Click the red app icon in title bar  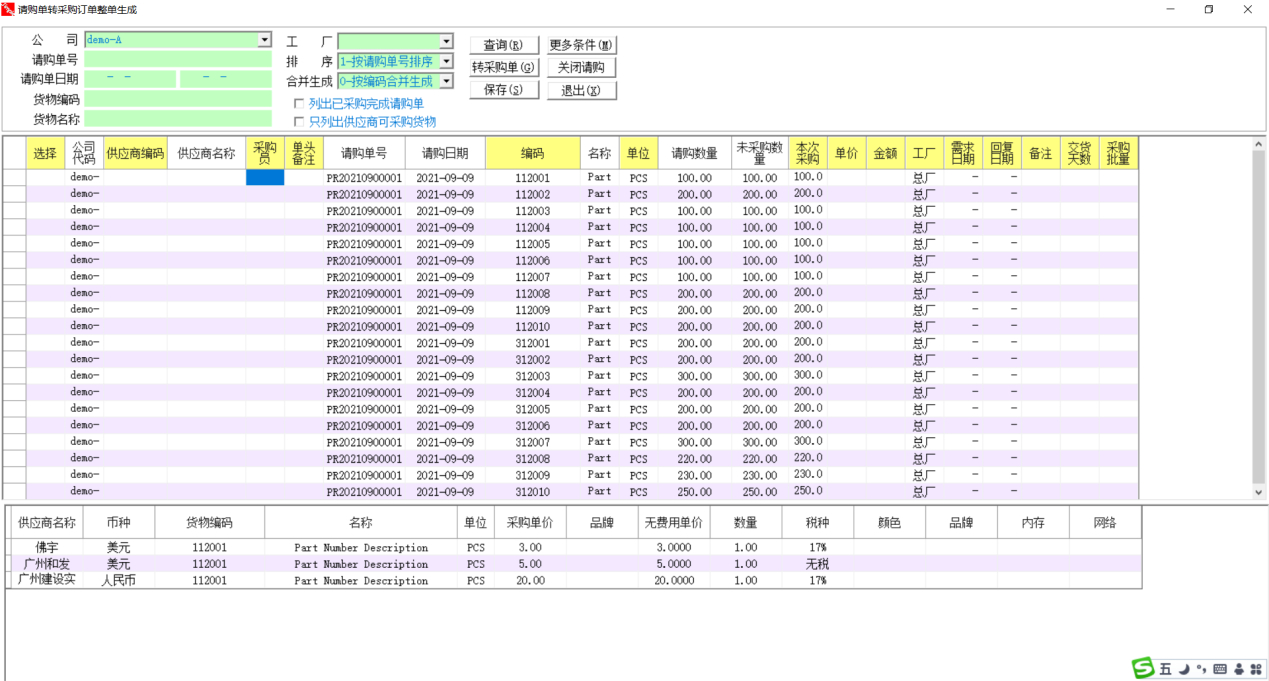(x=8, y=9)
